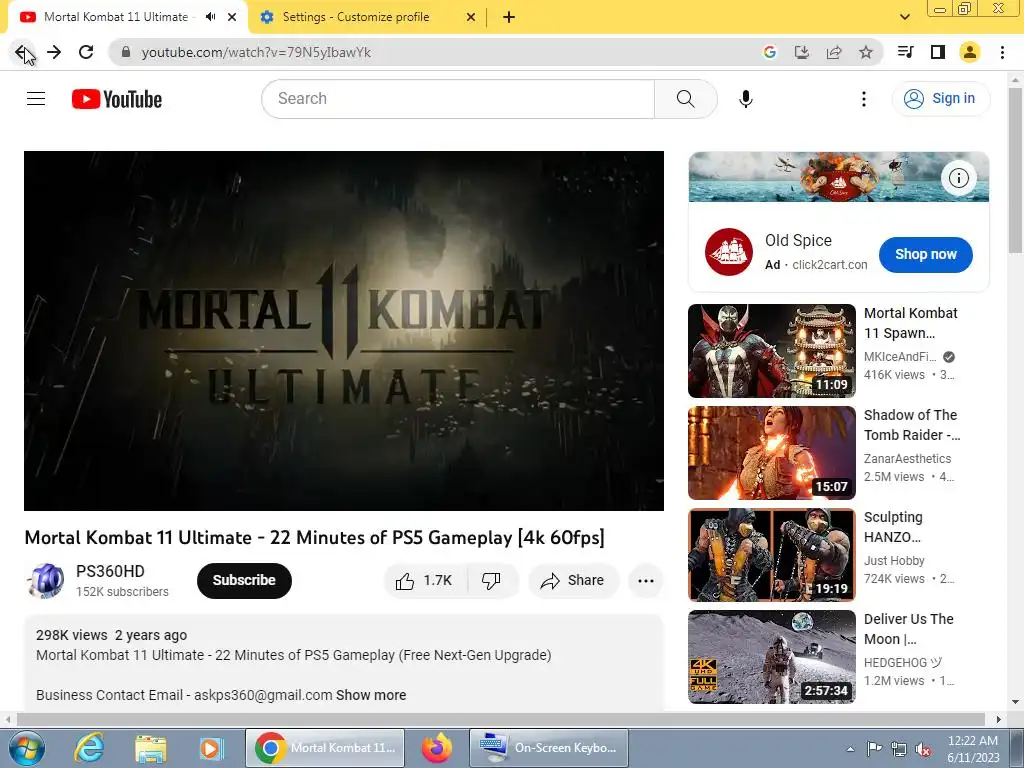
Task: Click the scroll right arrow of horizontal scrollbar
Action: coord(999,719)
